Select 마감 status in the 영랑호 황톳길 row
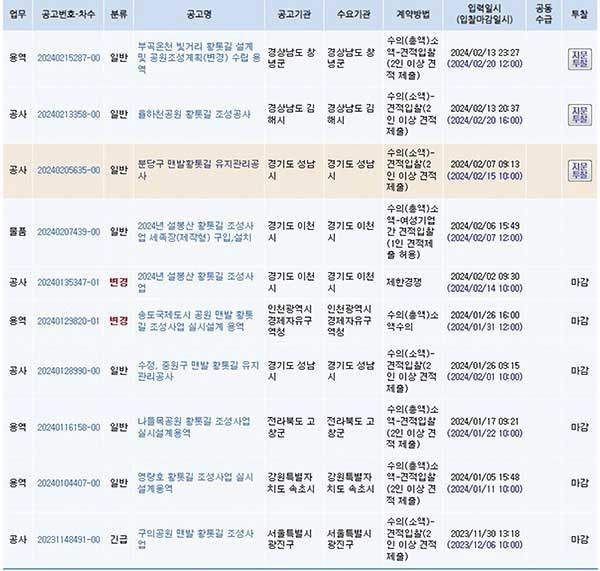This screenshot has height=571, width=600. (x=579, y=483)
